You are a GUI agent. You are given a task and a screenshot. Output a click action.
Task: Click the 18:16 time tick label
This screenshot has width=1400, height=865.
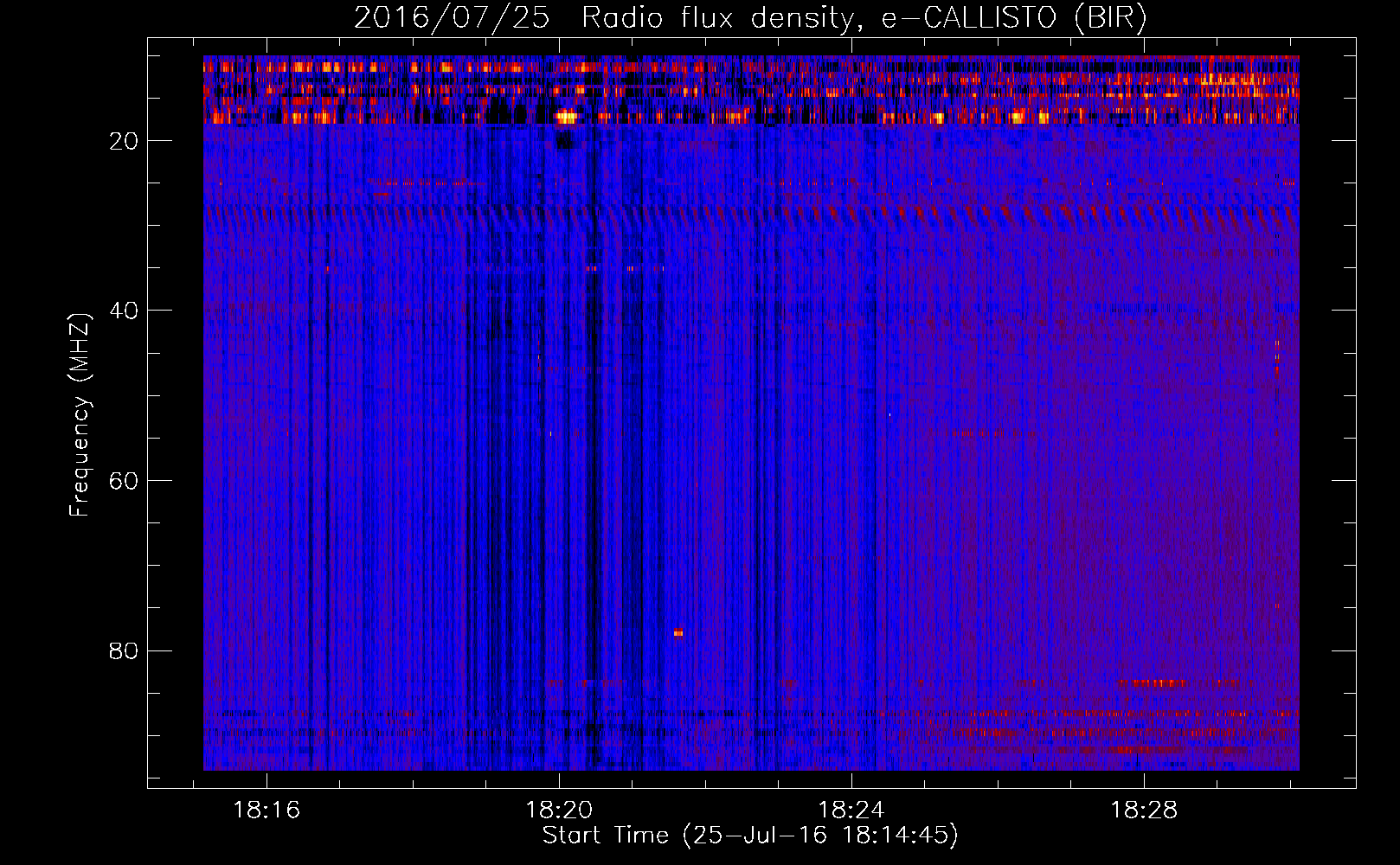267,811
